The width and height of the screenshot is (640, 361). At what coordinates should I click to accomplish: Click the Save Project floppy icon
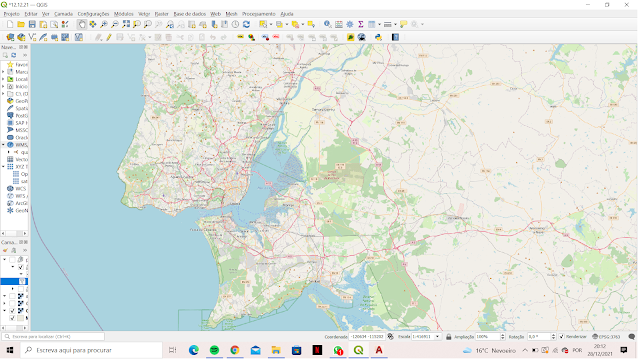(x=32, y=25)
